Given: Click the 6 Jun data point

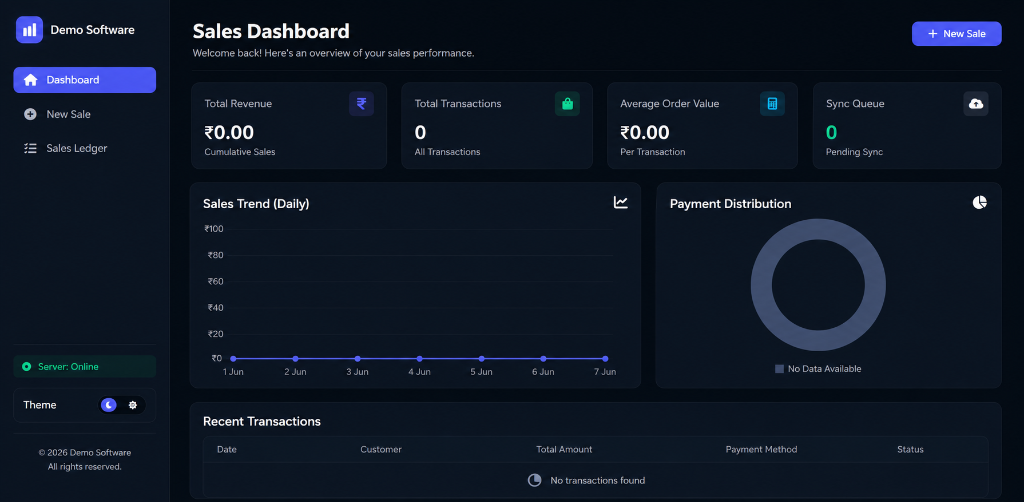Looking at the screenshot, I should click(x=543, y=358).
